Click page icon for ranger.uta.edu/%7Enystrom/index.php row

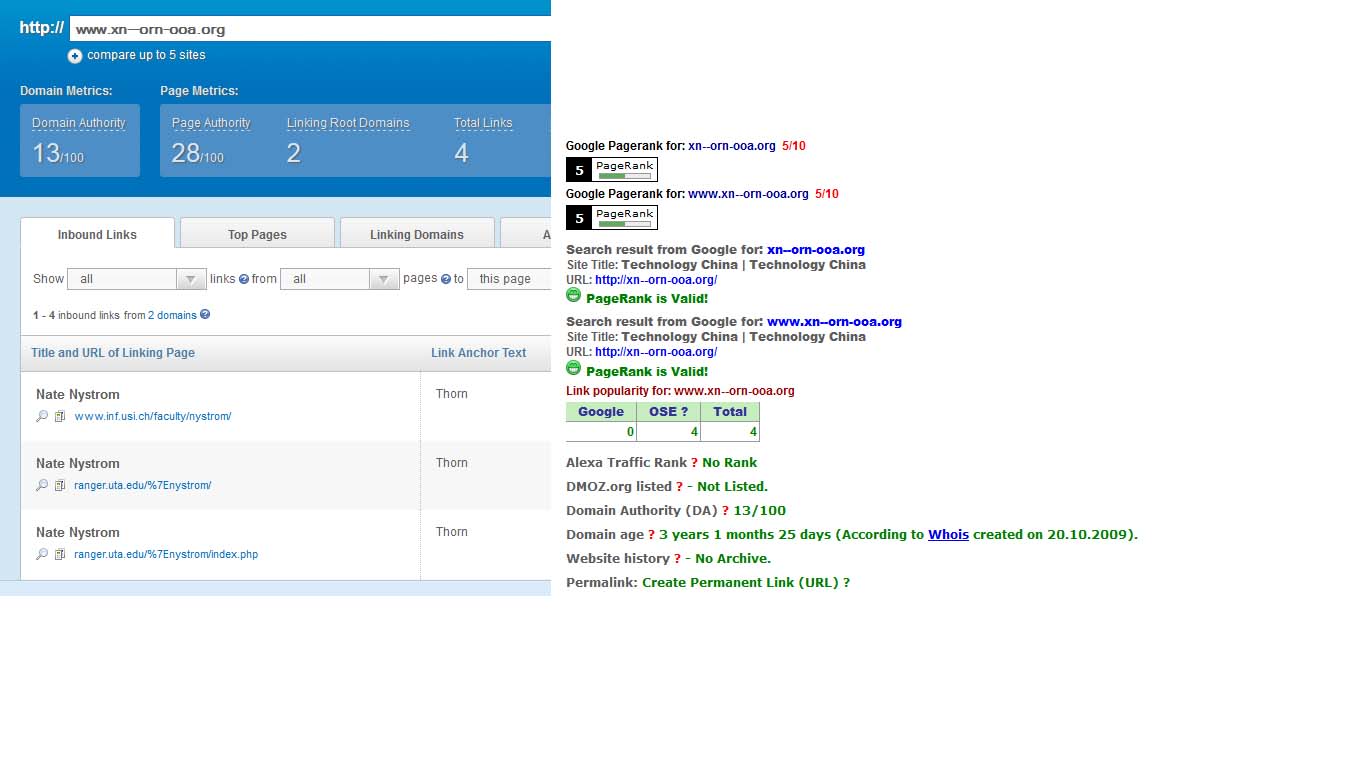pos(60,554)
